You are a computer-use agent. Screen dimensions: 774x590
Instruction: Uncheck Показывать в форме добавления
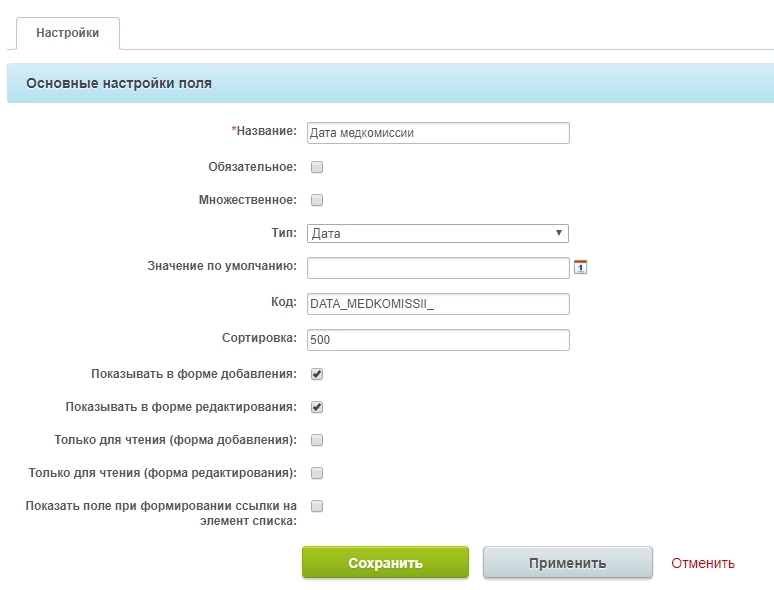click(317, 374)
